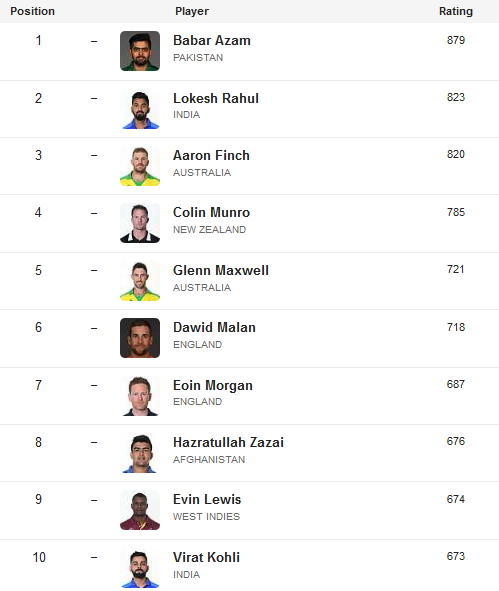Click Virat Kohli's player photo
This screenshot has width=499, height=591.
pos(140,568)
